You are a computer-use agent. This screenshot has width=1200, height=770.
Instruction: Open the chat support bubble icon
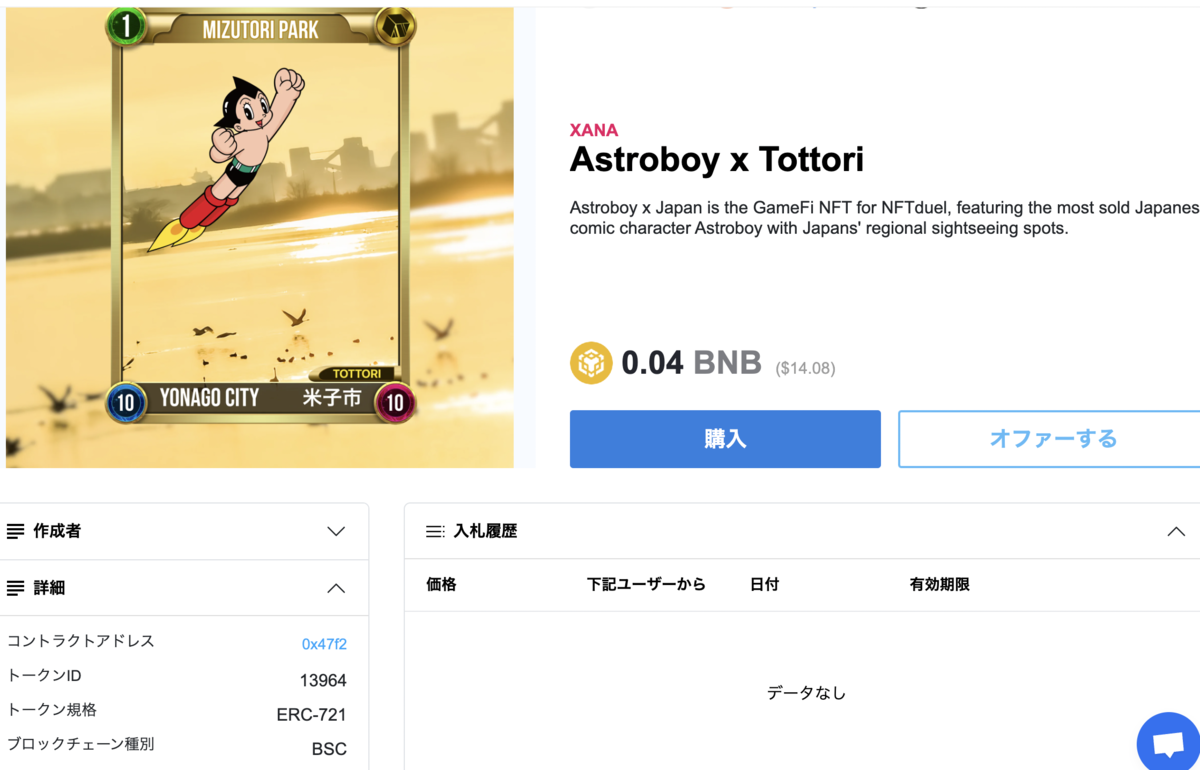[1170, 744]
